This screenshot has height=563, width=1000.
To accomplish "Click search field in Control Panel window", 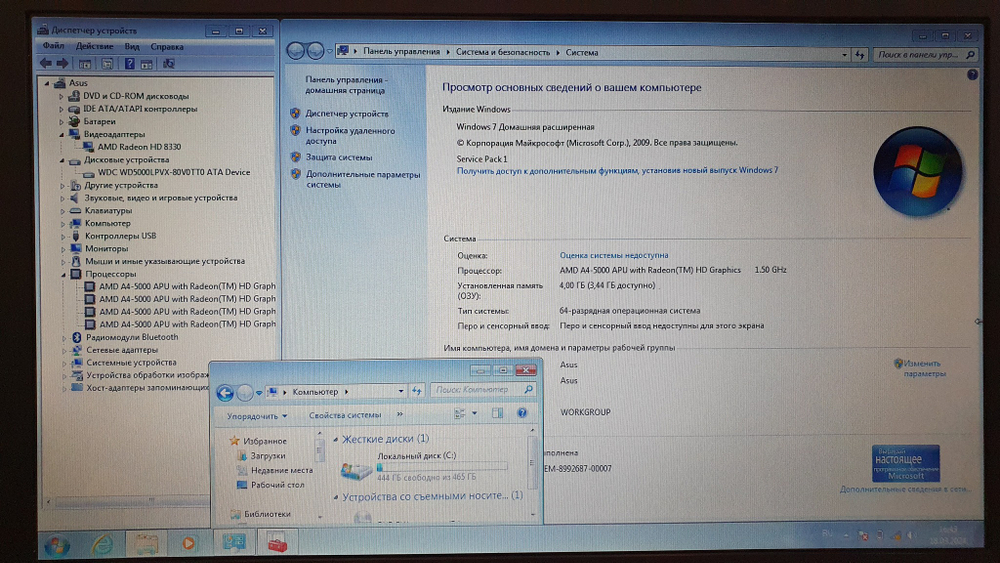I will coord(925,55).
